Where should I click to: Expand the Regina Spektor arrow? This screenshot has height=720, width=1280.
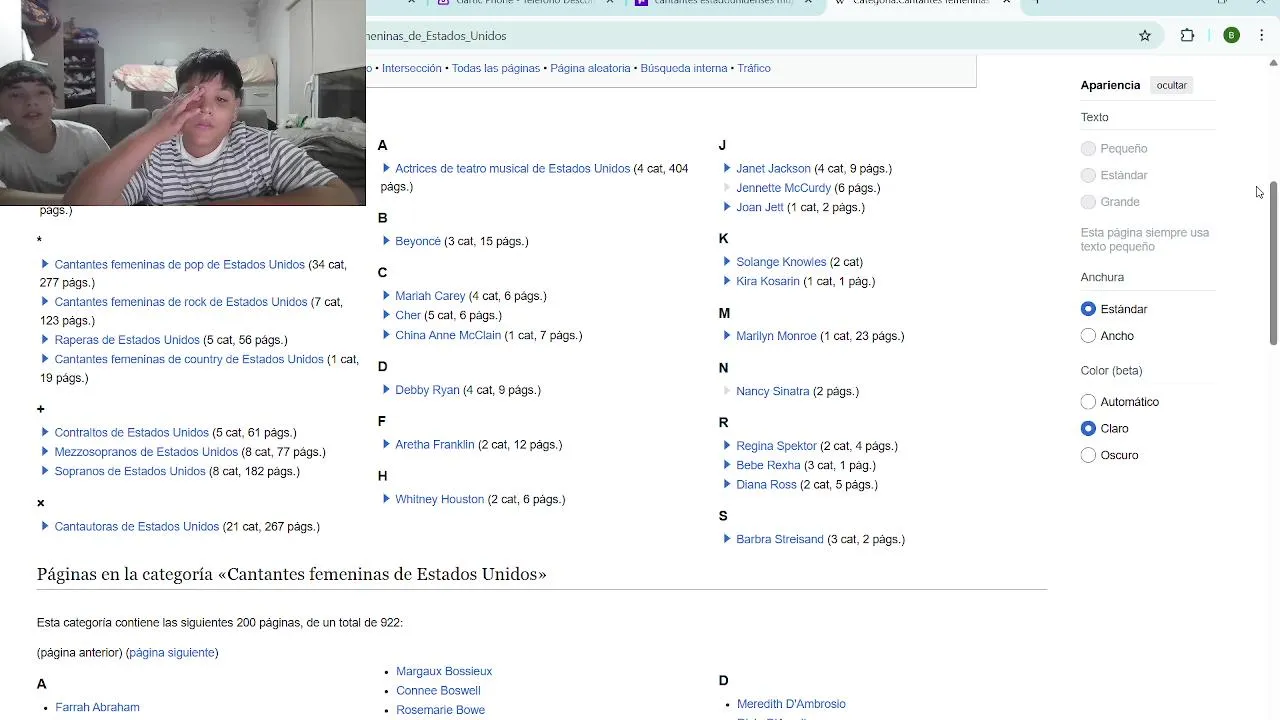[x=727, y=446]
